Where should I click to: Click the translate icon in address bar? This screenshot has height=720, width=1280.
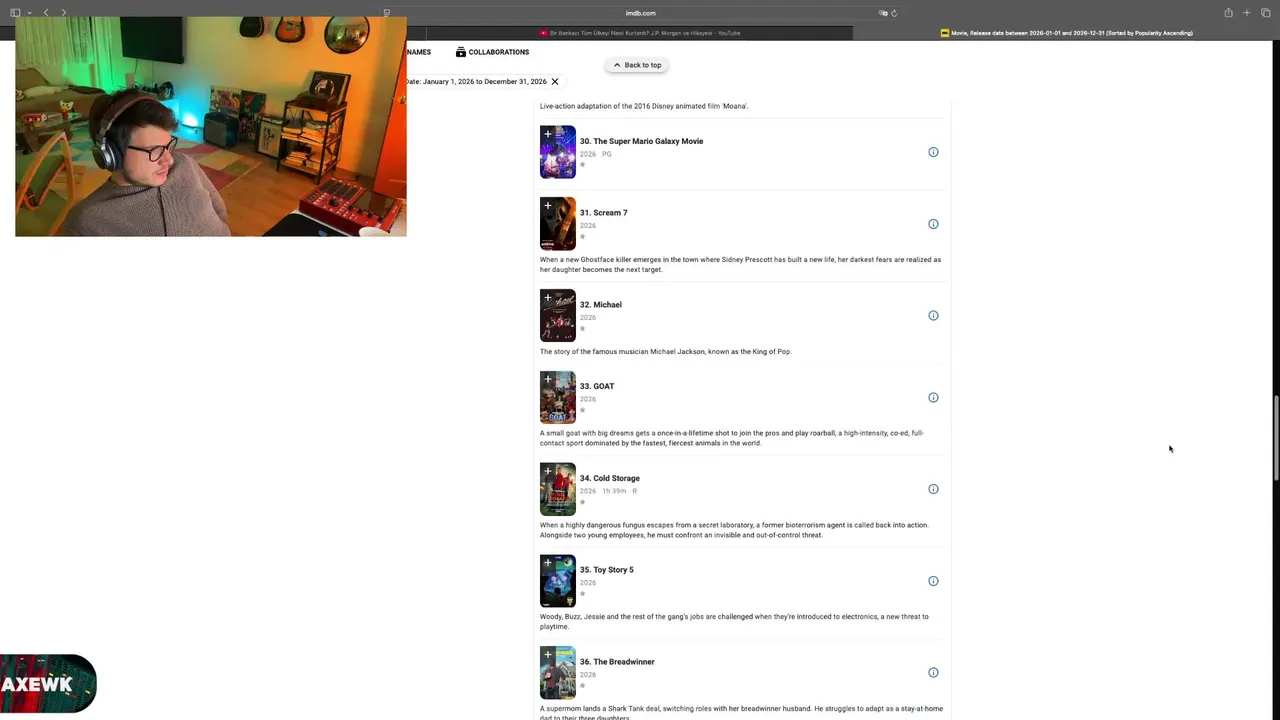[883, 13]
